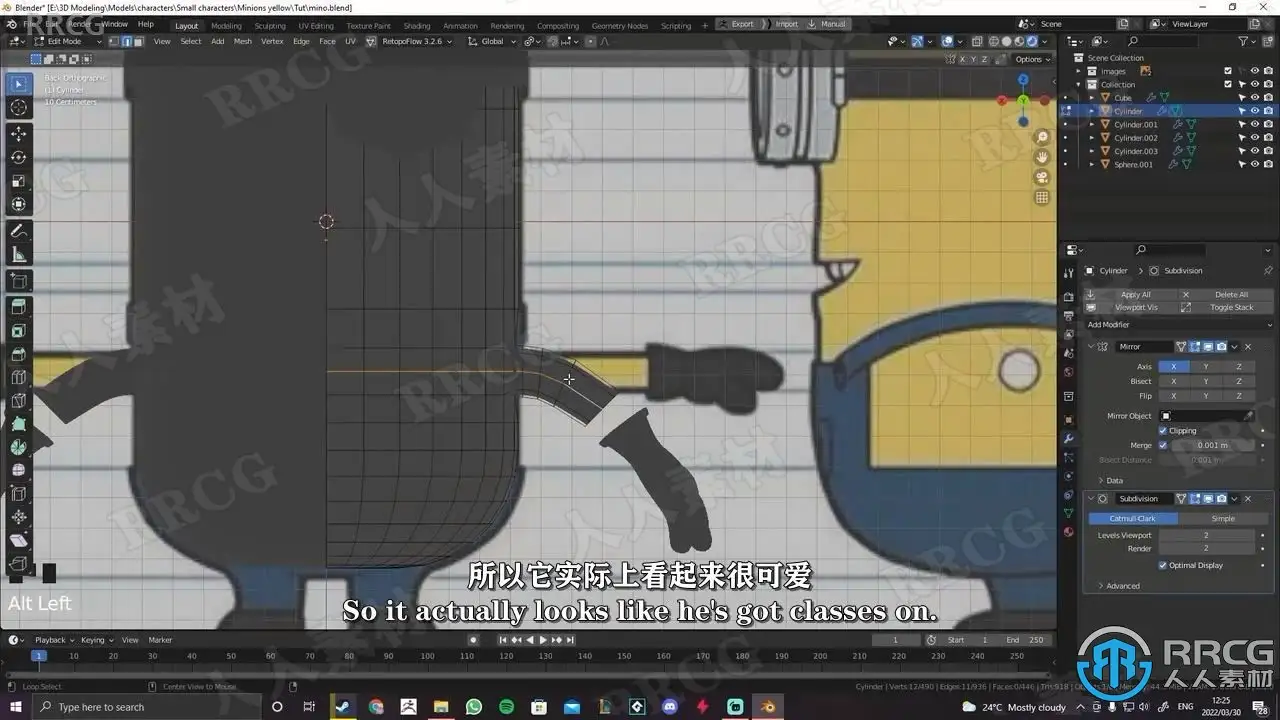Select the Scale tool
The height and width of the screenshot is (720, 1280).
tap(18, 182)
